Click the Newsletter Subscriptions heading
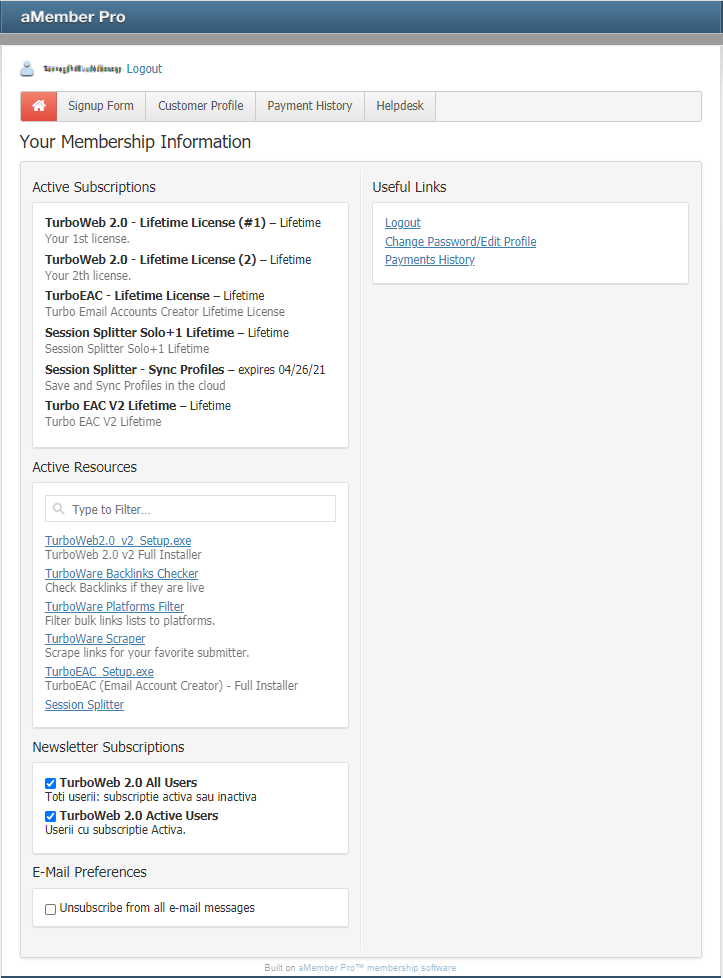The height and width of the screenshot is (978, 723). (x=109, y=747)
